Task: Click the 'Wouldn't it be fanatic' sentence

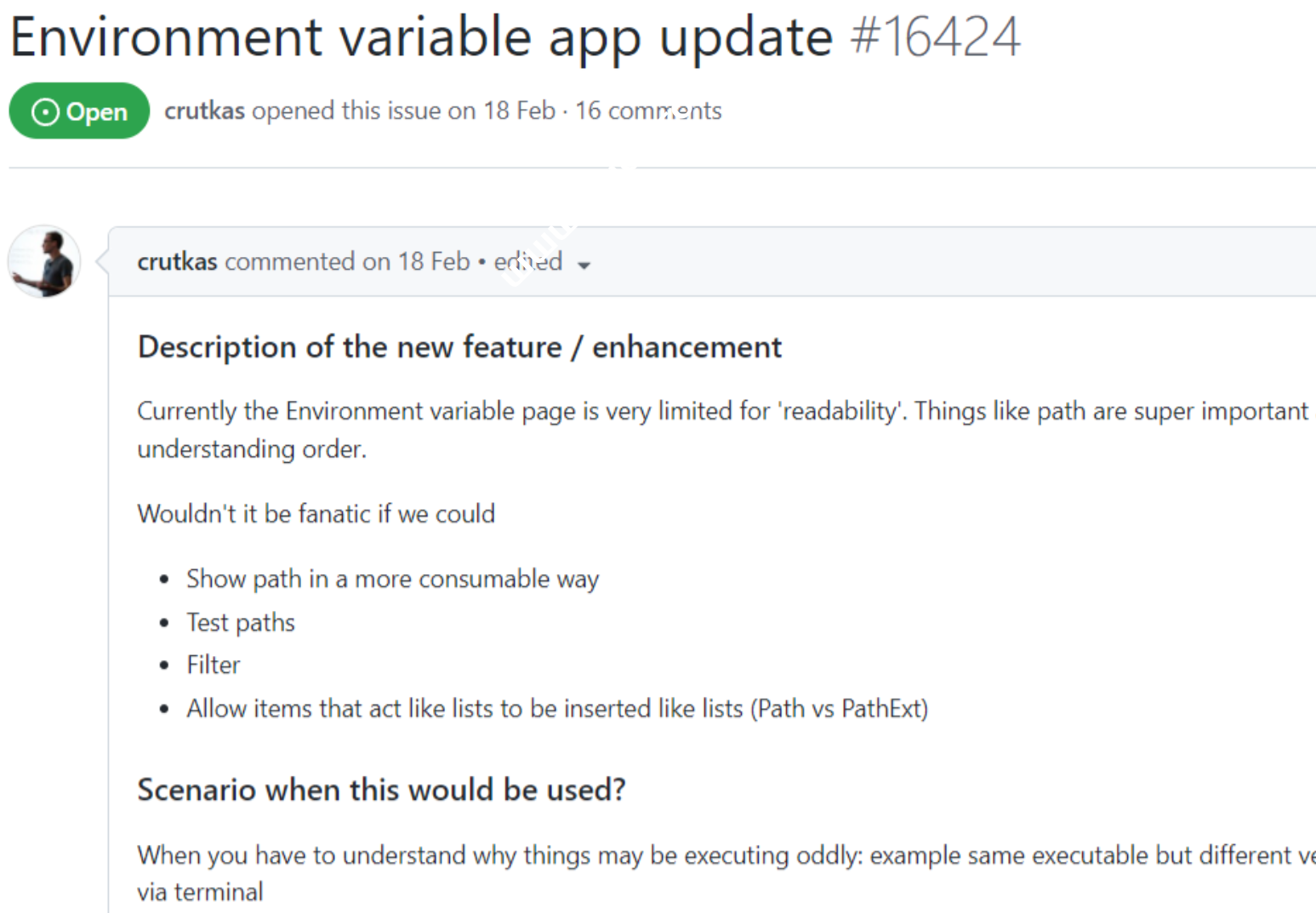Action: 316,514
